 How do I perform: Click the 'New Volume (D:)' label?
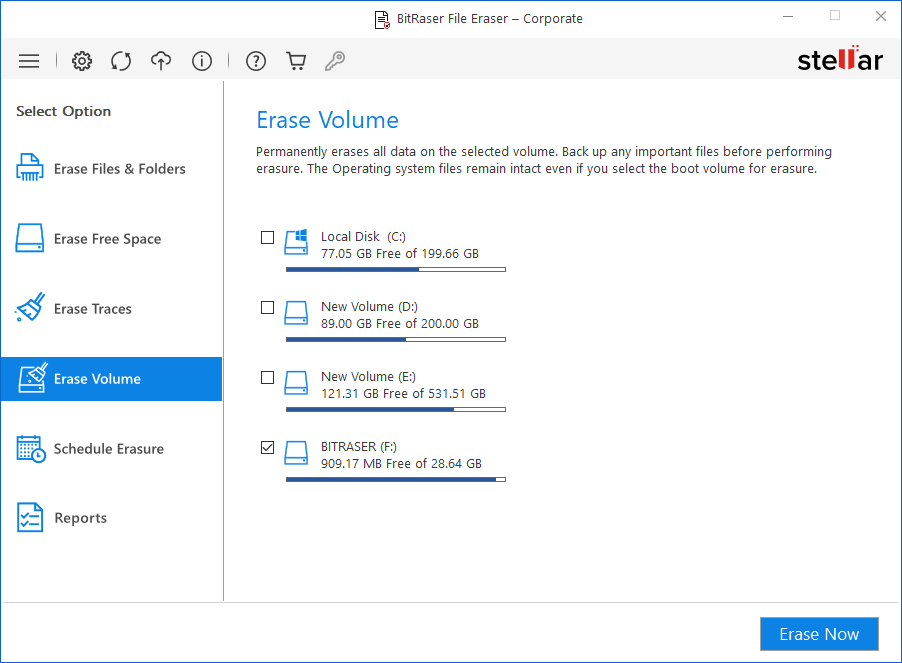[369, 306]
